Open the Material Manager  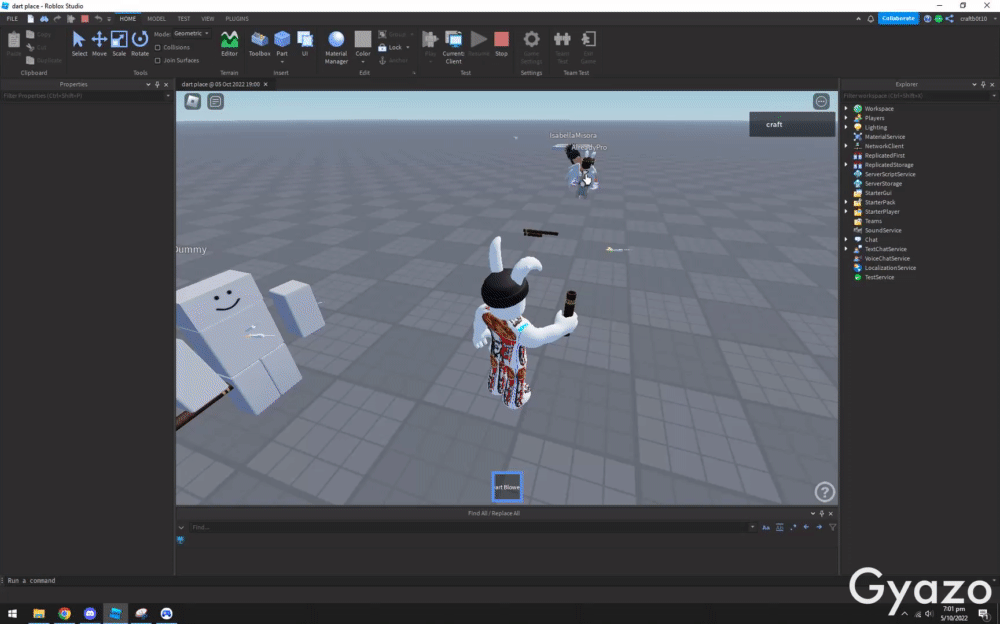pos(336,47)
